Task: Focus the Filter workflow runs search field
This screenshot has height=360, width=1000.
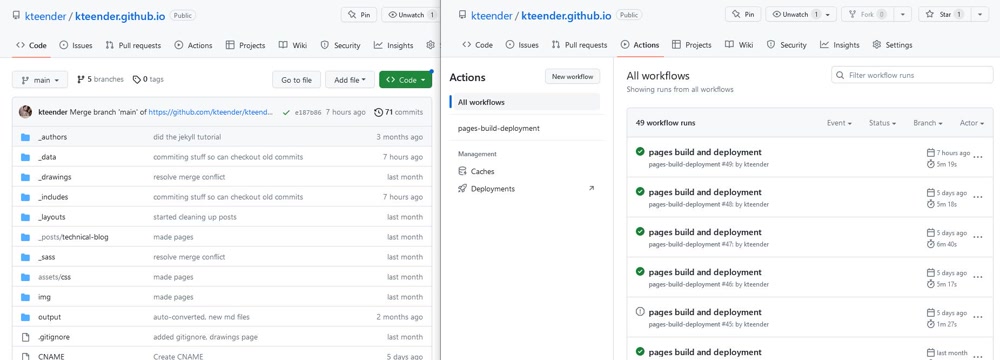Action: click(x=912, y=75)
